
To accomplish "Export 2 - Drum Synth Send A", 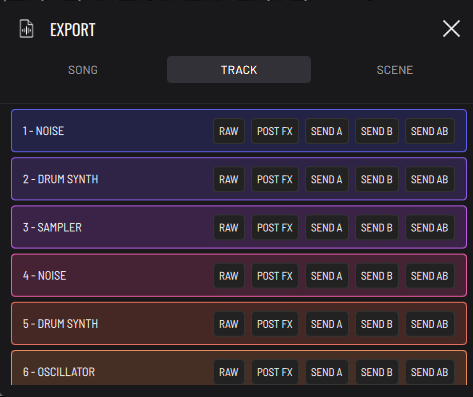I will click(326, 179).
